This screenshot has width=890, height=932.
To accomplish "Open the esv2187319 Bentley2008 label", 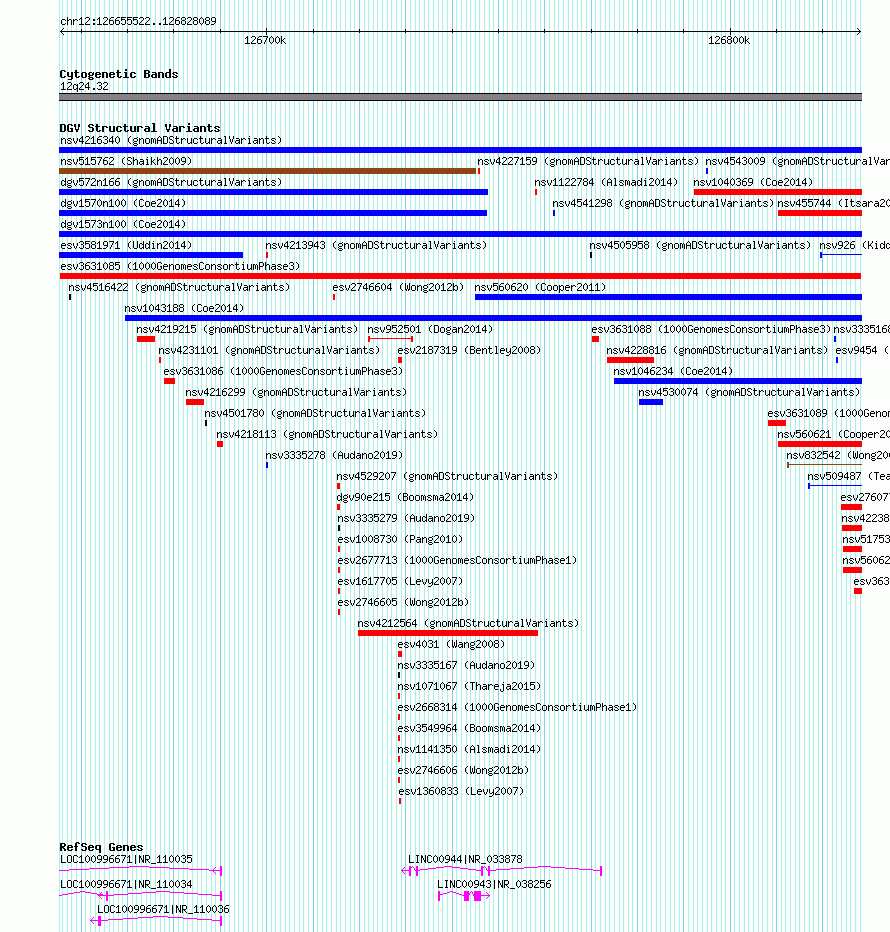I will point(469,350).
